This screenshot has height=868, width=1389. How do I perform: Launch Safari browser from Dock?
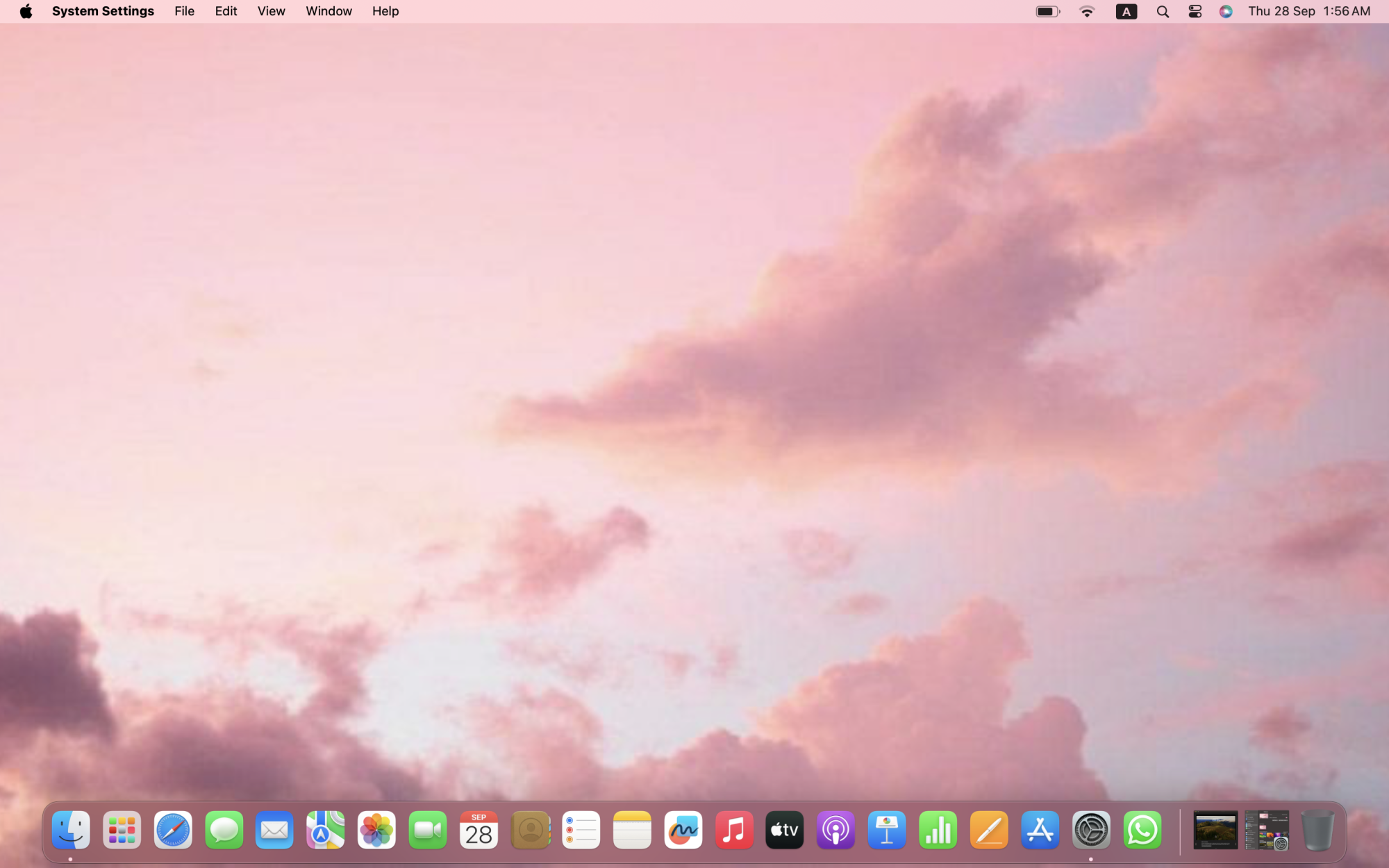click(x=173, y=830)
